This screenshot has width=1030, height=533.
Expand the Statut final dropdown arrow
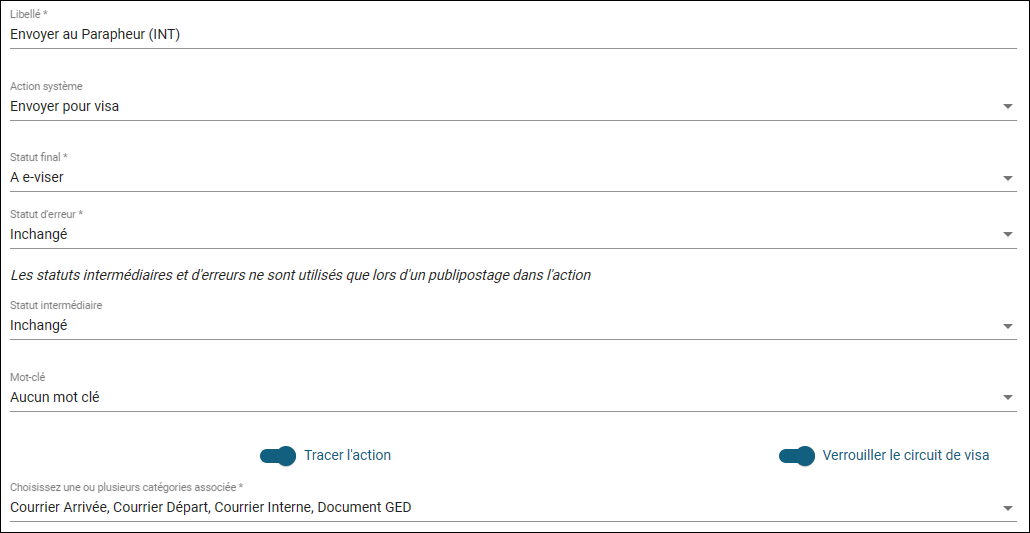click(x=1007, y=179)
